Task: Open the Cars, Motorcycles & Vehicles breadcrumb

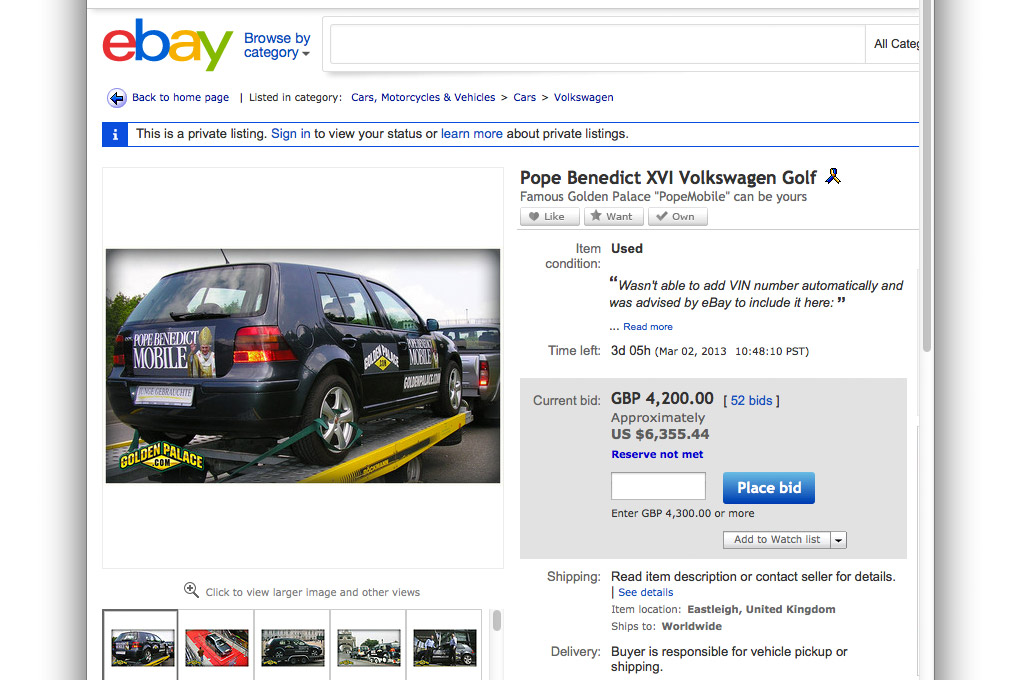Action: tap(423, 98)
